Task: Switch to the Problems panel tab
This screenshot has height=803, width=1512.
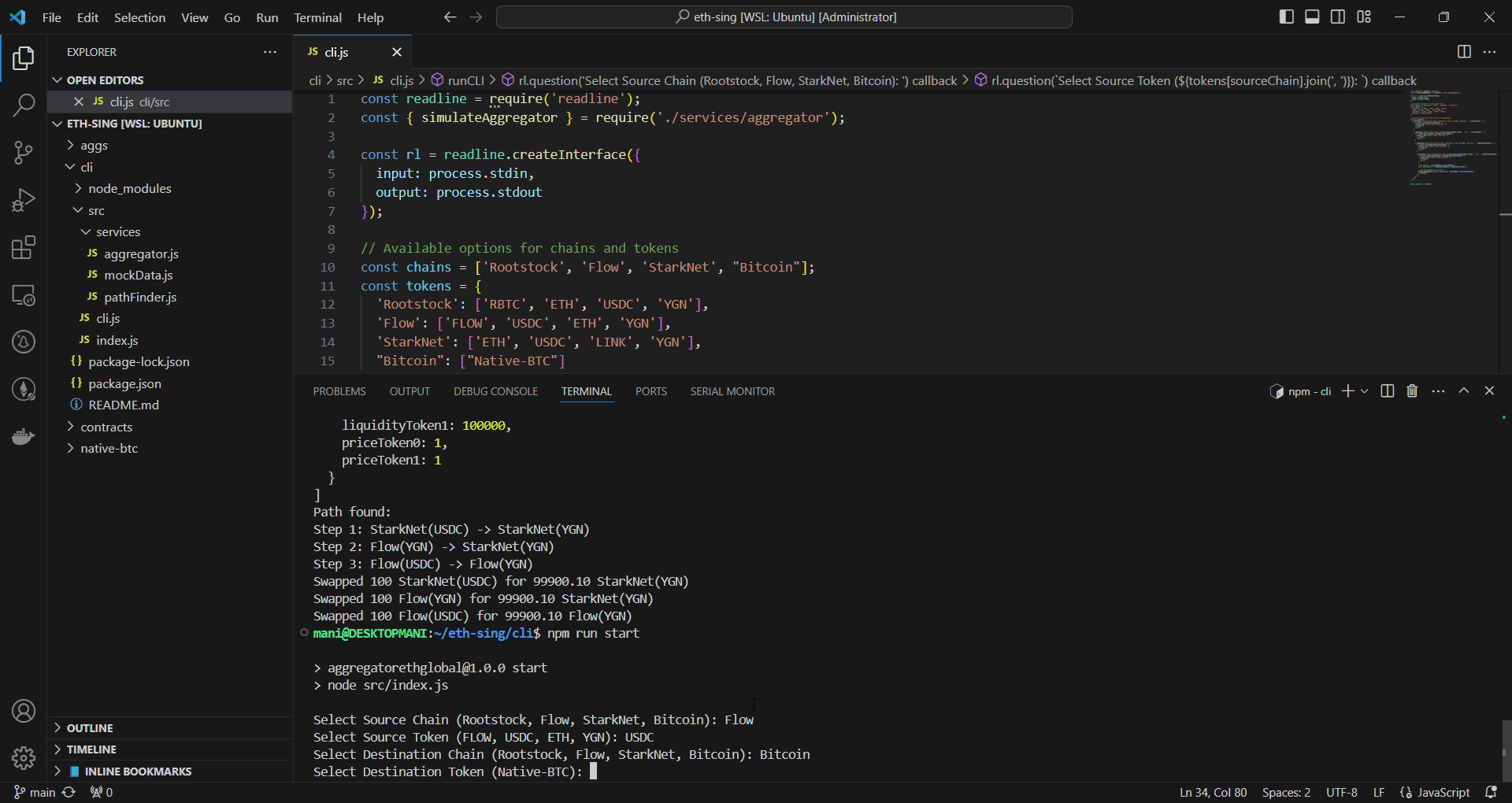Action: [339, 391]
